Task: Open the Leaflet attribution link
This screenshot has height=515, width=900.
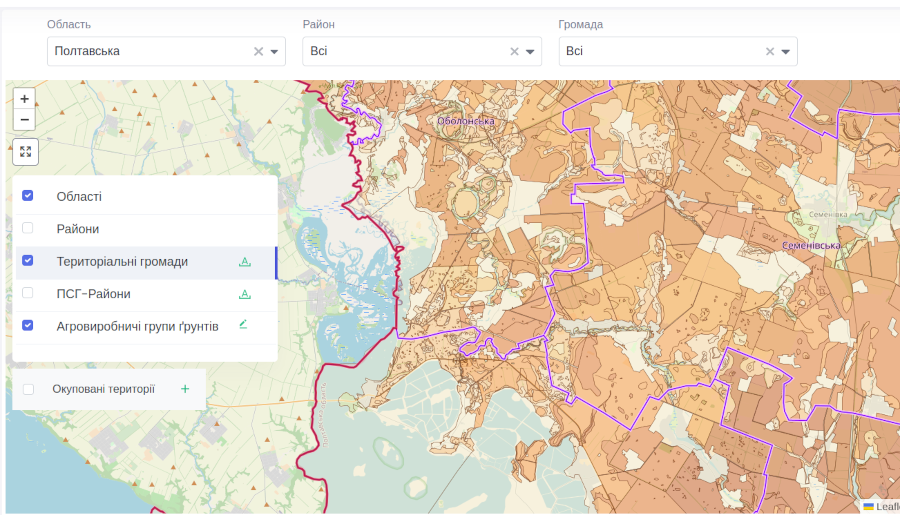Action: [x=886, y=507]
